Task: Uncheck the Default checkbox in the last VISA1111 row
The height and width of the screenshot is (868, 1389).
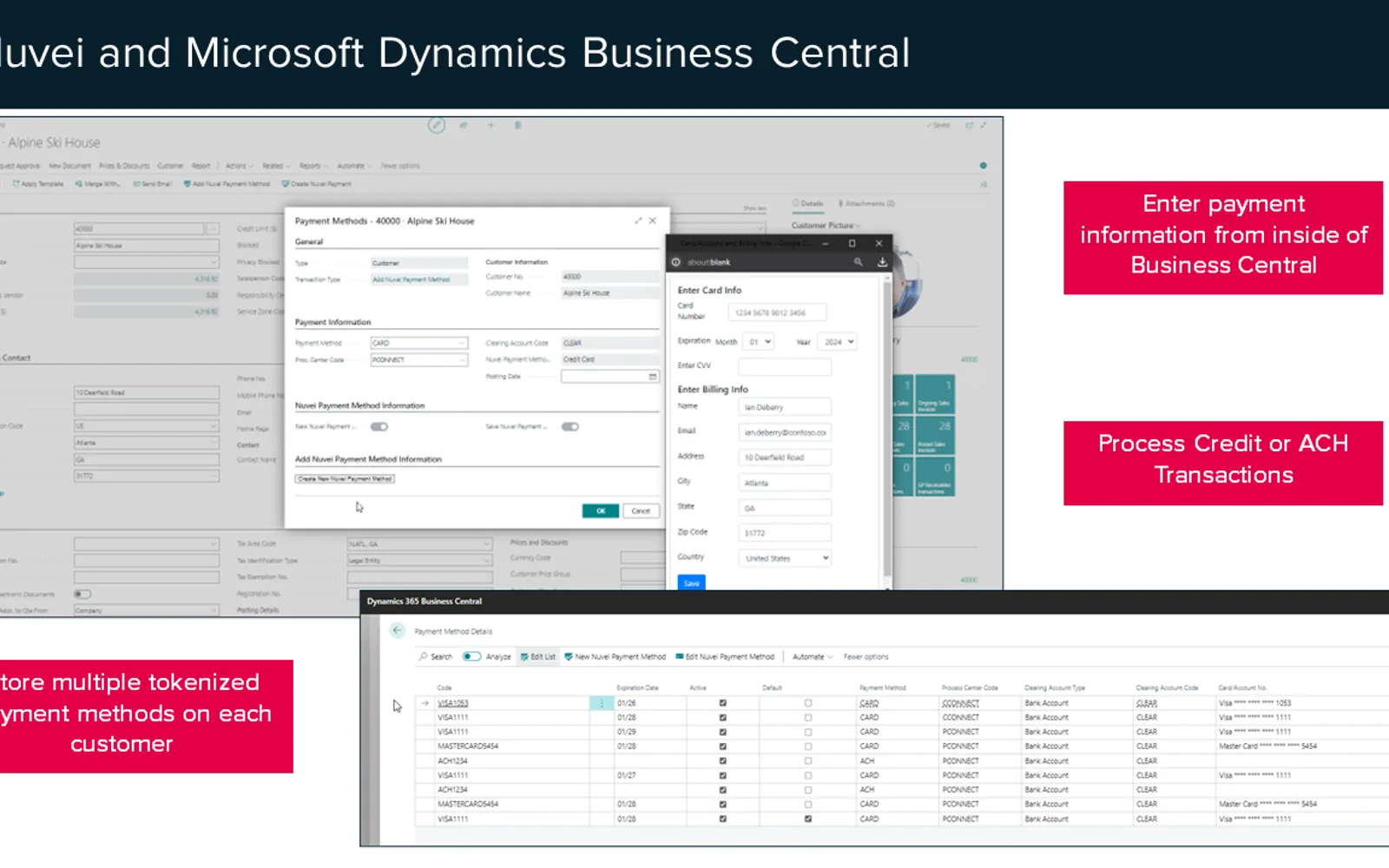Action: pyautogui.click(x=808, y=819)
